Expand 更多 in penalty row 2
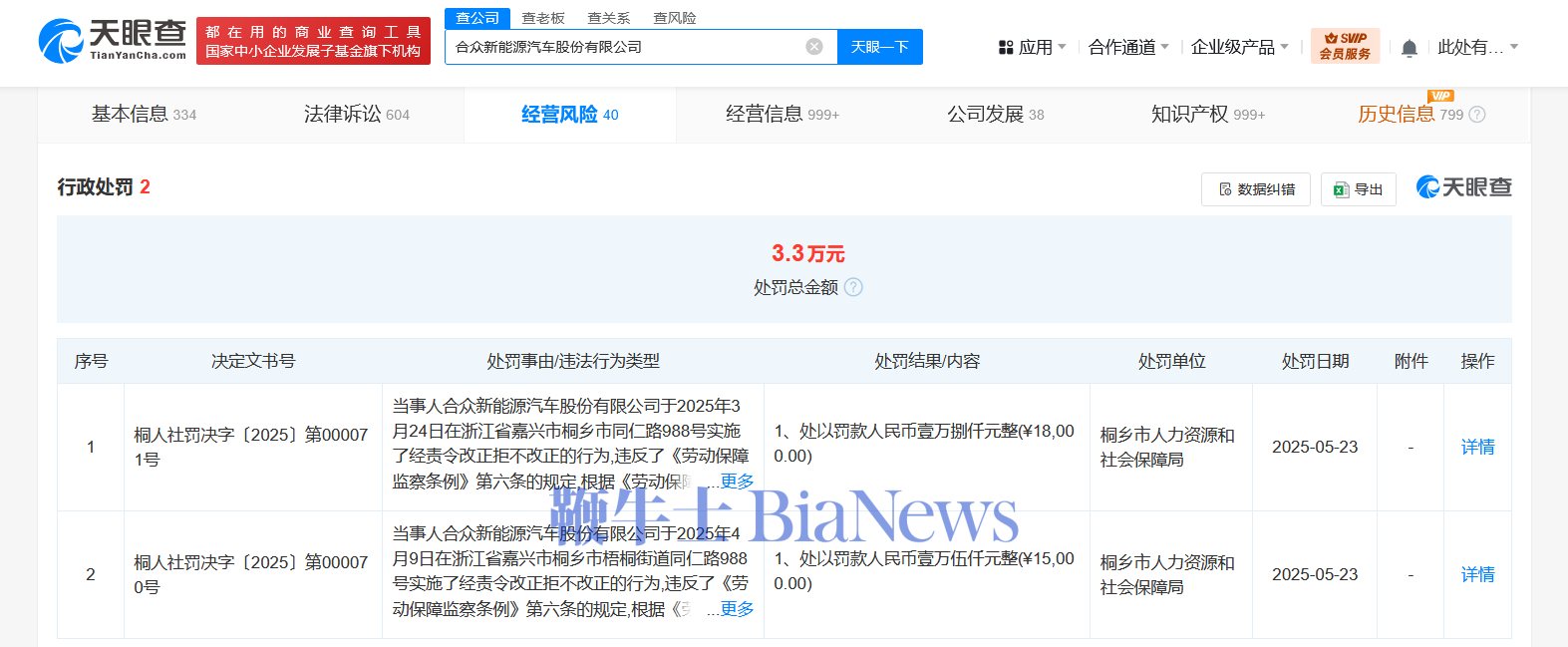This screenshot has width=1568, height=647. (x=737, y=609)
